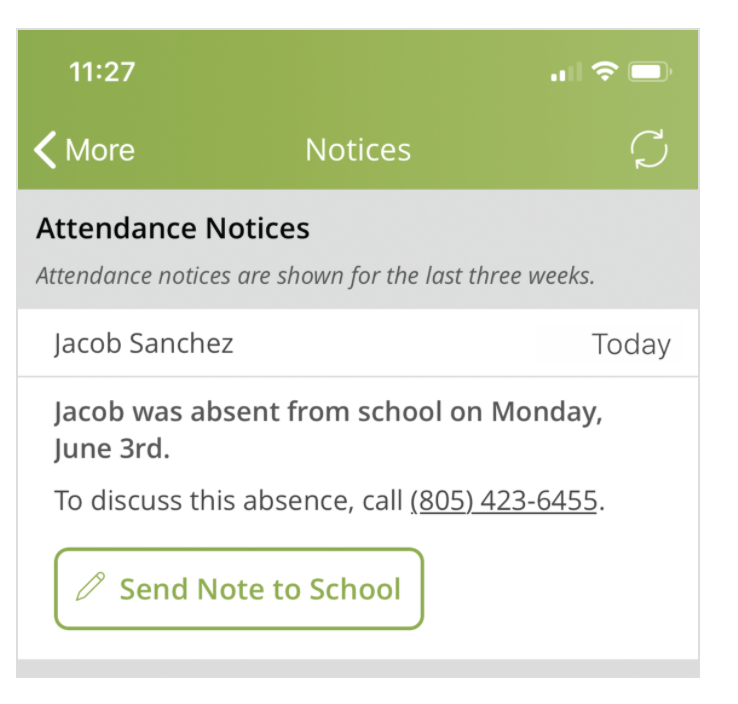Tap the battery indicator icon
The image size is (738, 704).
[650, 72]
